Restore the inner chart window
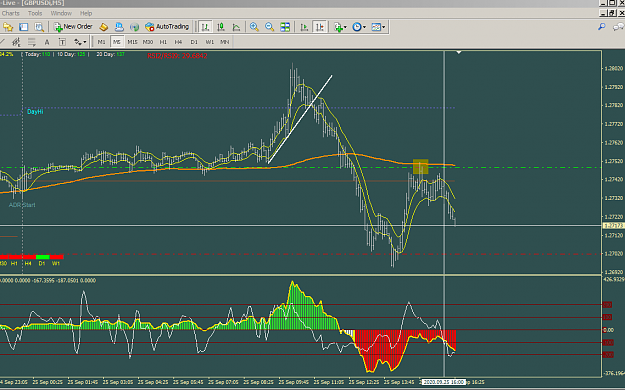Screen dimensions: 625x390 612,13
